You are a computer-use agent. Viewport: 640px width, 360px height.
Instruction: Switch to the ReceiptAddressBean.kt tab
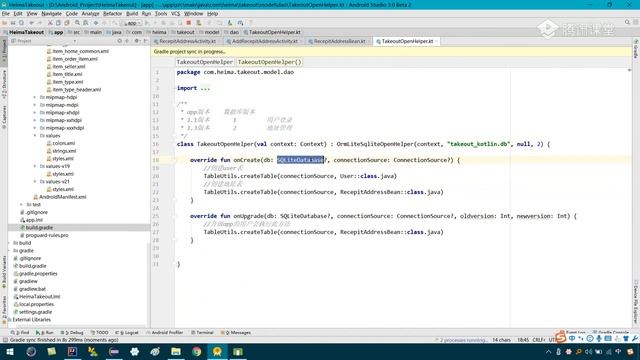[x=340, y=41]
